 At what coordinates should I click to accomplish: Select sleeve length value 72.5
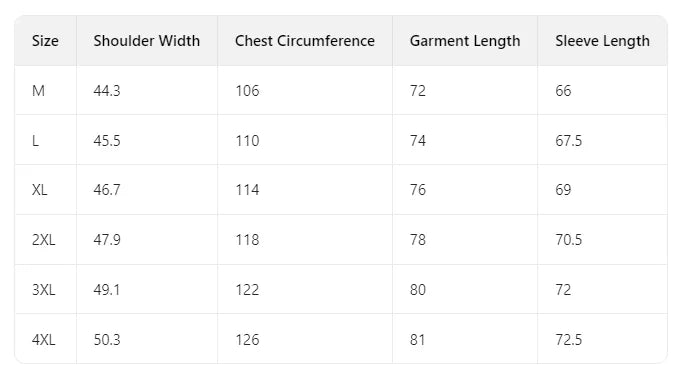(568, 340)
